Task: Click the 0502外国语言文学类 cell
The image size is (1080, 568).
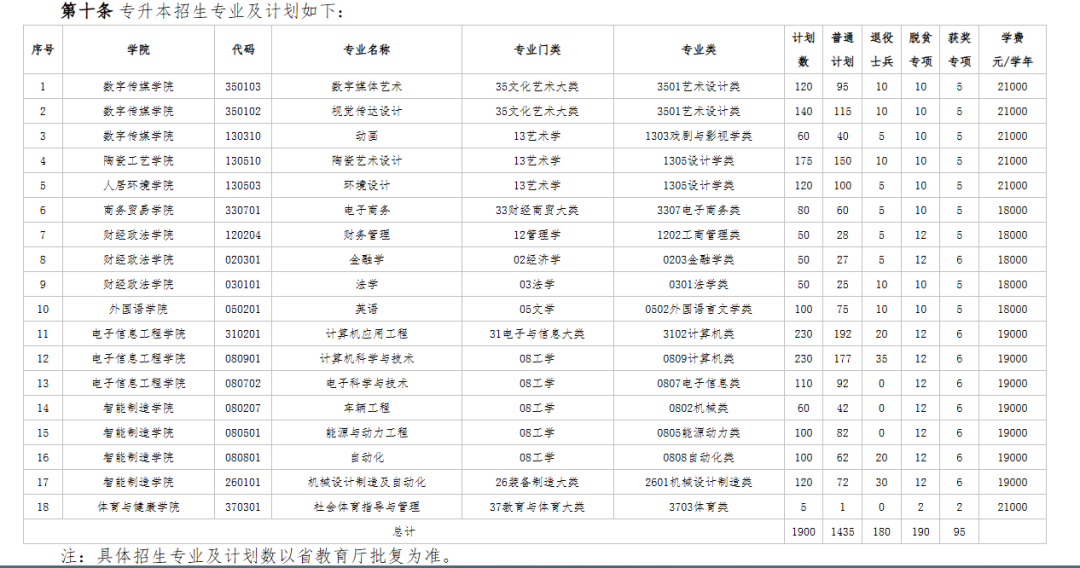Action: (x=698, y=310)
